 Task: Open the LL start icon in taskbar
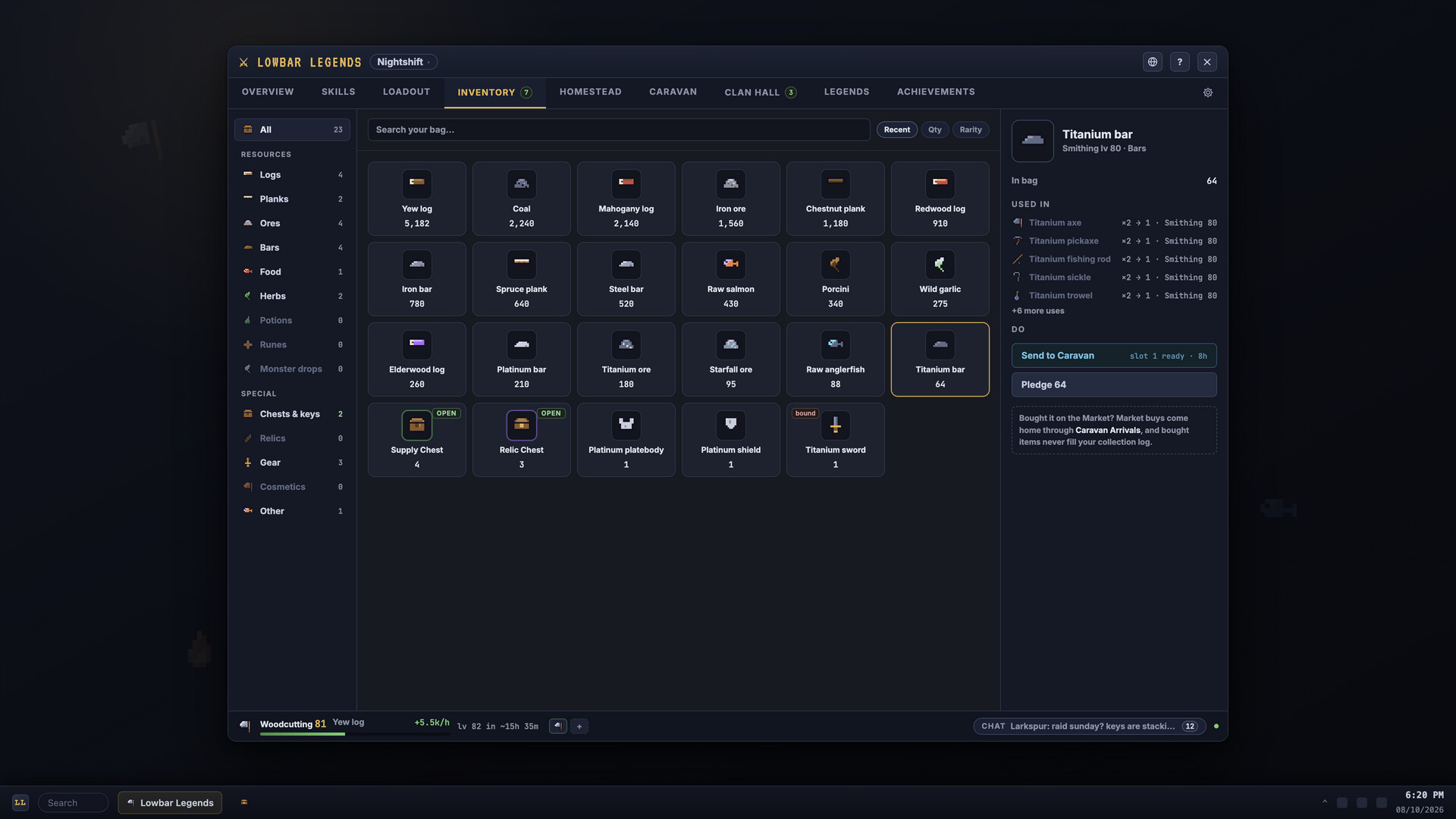[x=20, y=802]
